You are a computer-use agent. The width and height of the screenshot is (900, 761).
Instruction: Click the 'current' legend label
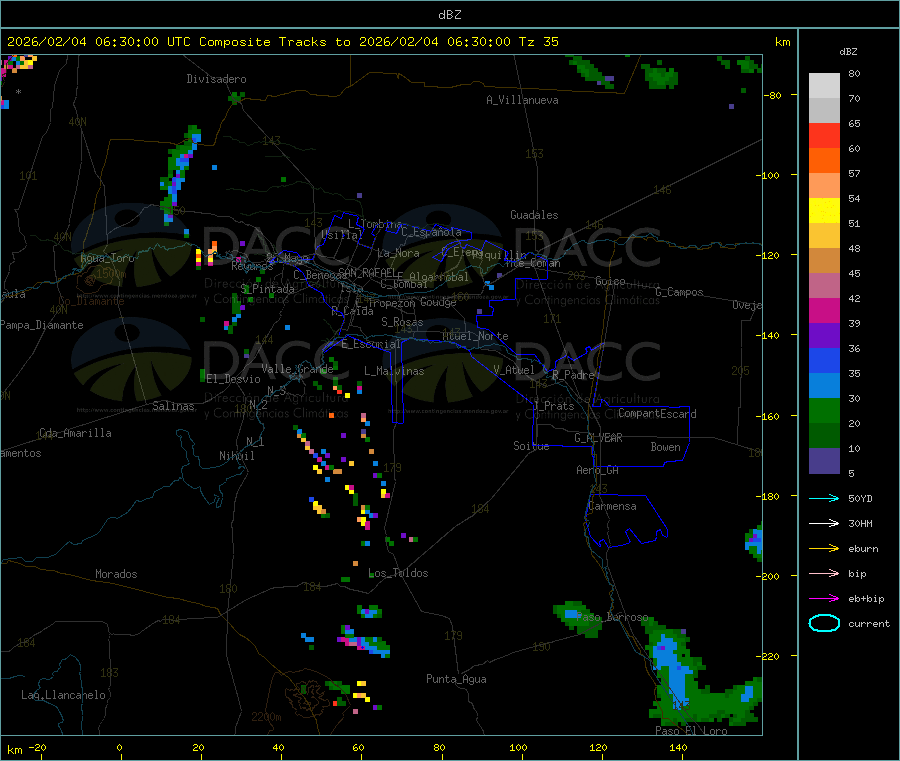pyautogui.click(x=868, y=623)
